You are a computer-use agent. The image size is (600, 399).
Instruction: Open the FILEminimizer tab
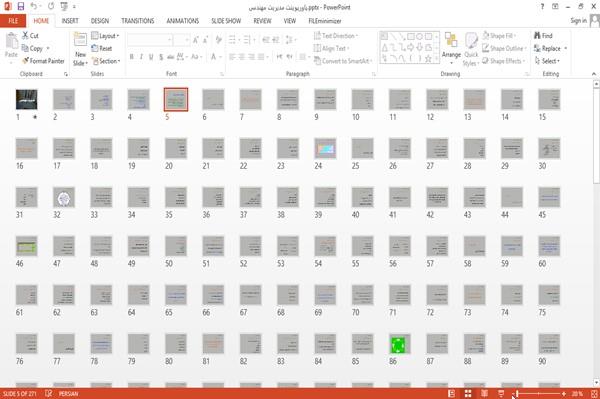[325, 21]
